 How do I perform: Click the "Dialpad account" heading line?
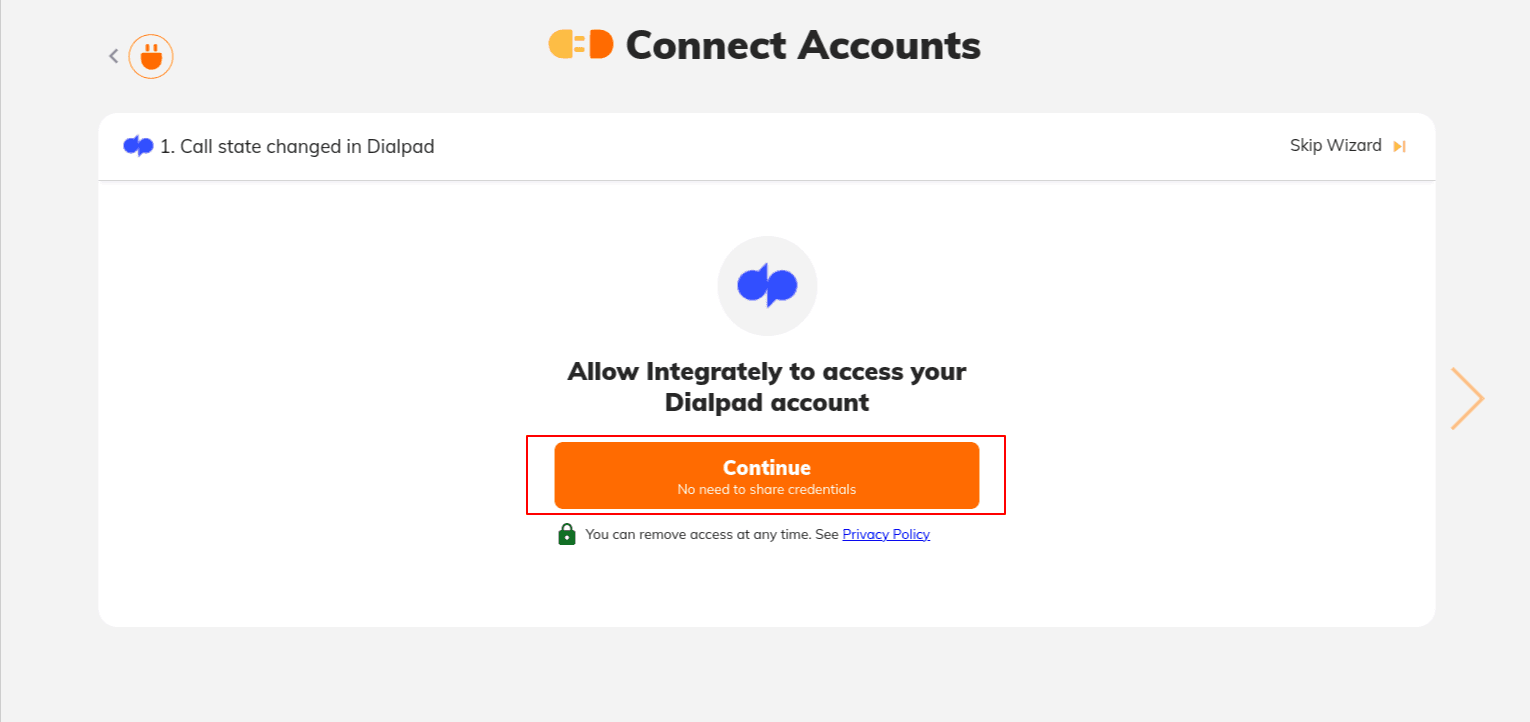coord(767,403)
